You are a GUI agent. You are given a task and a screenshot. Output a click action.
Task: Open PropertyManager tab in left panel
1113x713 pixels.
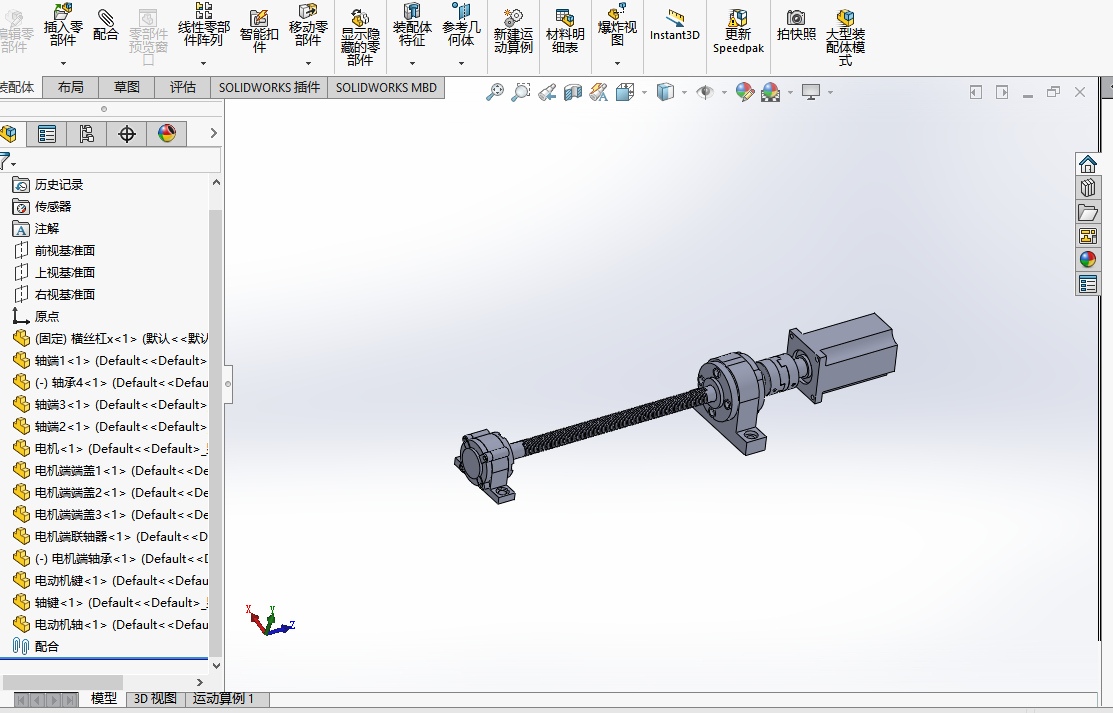click(x=47, y=134)
